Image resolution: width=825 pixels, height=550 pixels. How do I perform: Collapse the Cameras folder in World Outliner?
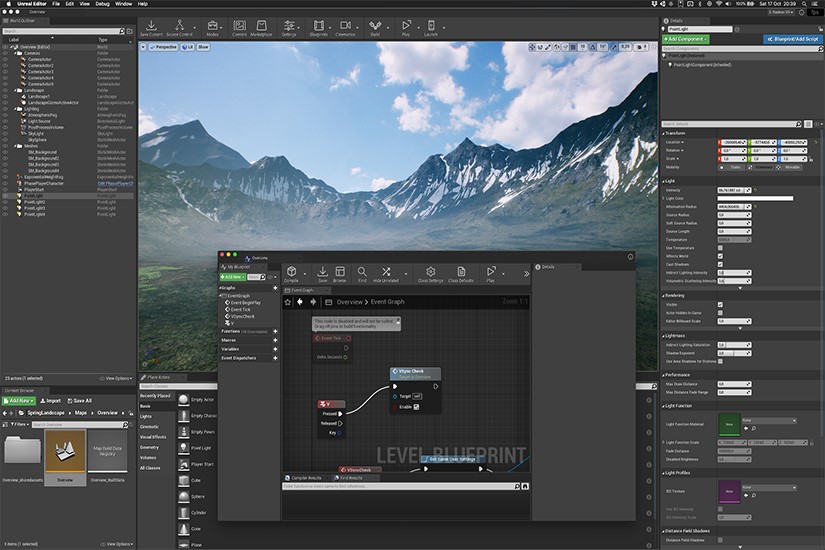coord(15,53)
